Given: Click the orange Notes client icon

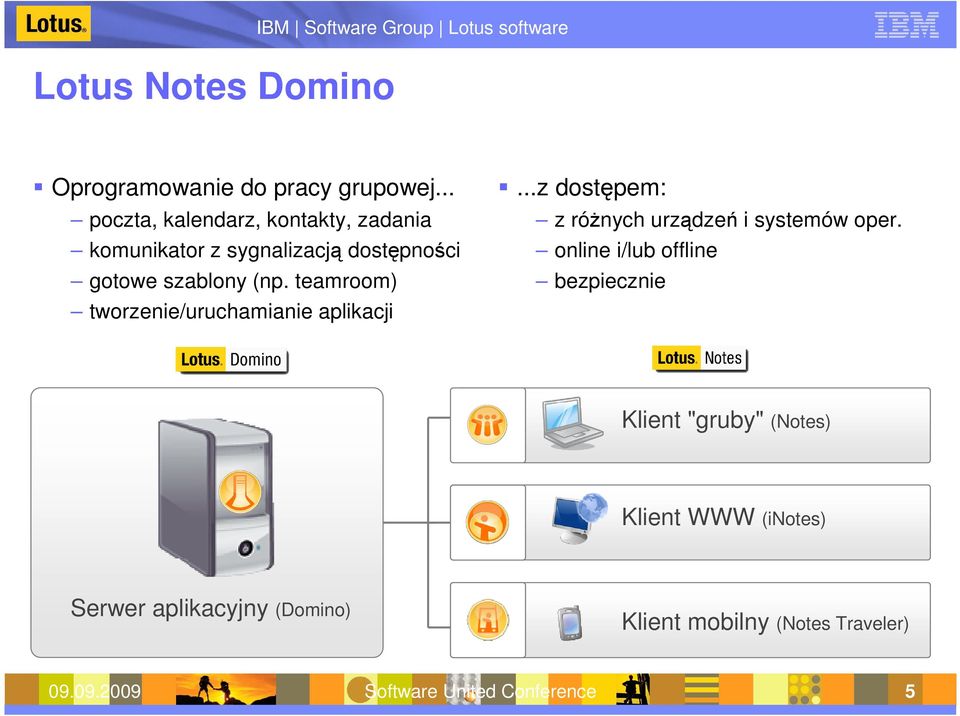Looking at the screenshot, I should (x=487, y=424).
